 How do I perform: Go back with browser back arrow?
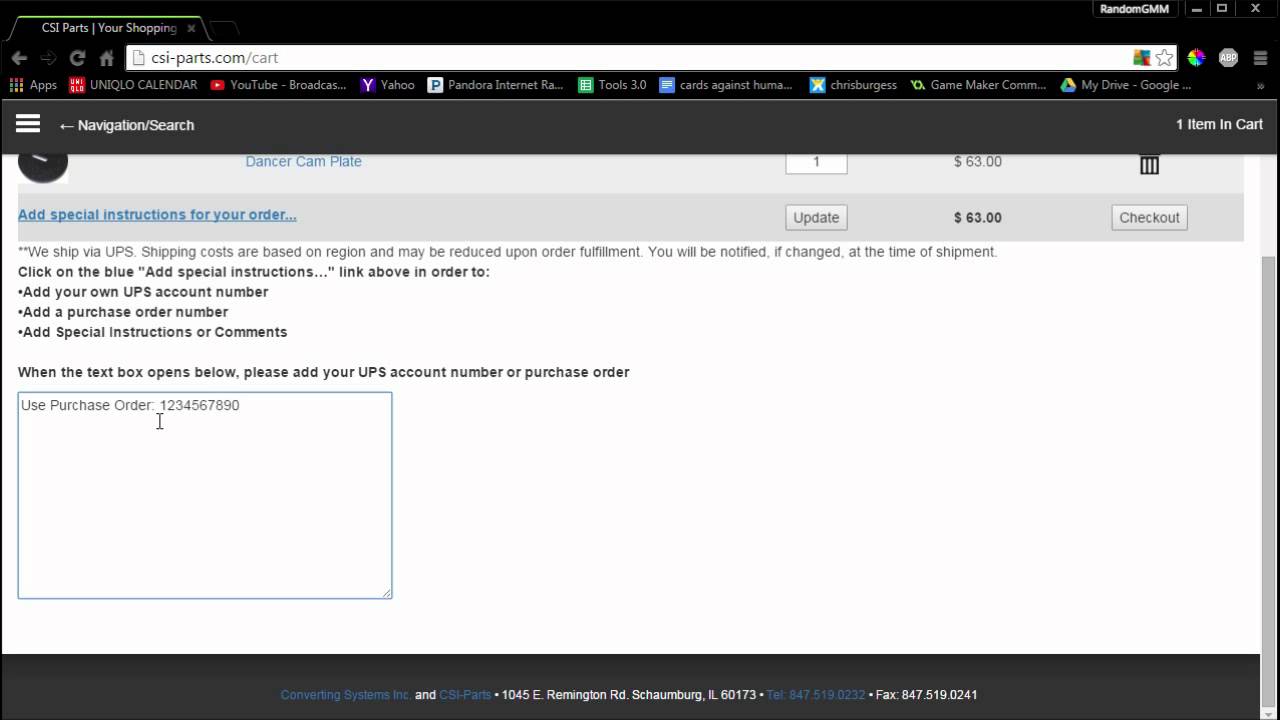[x=19, y=58]
